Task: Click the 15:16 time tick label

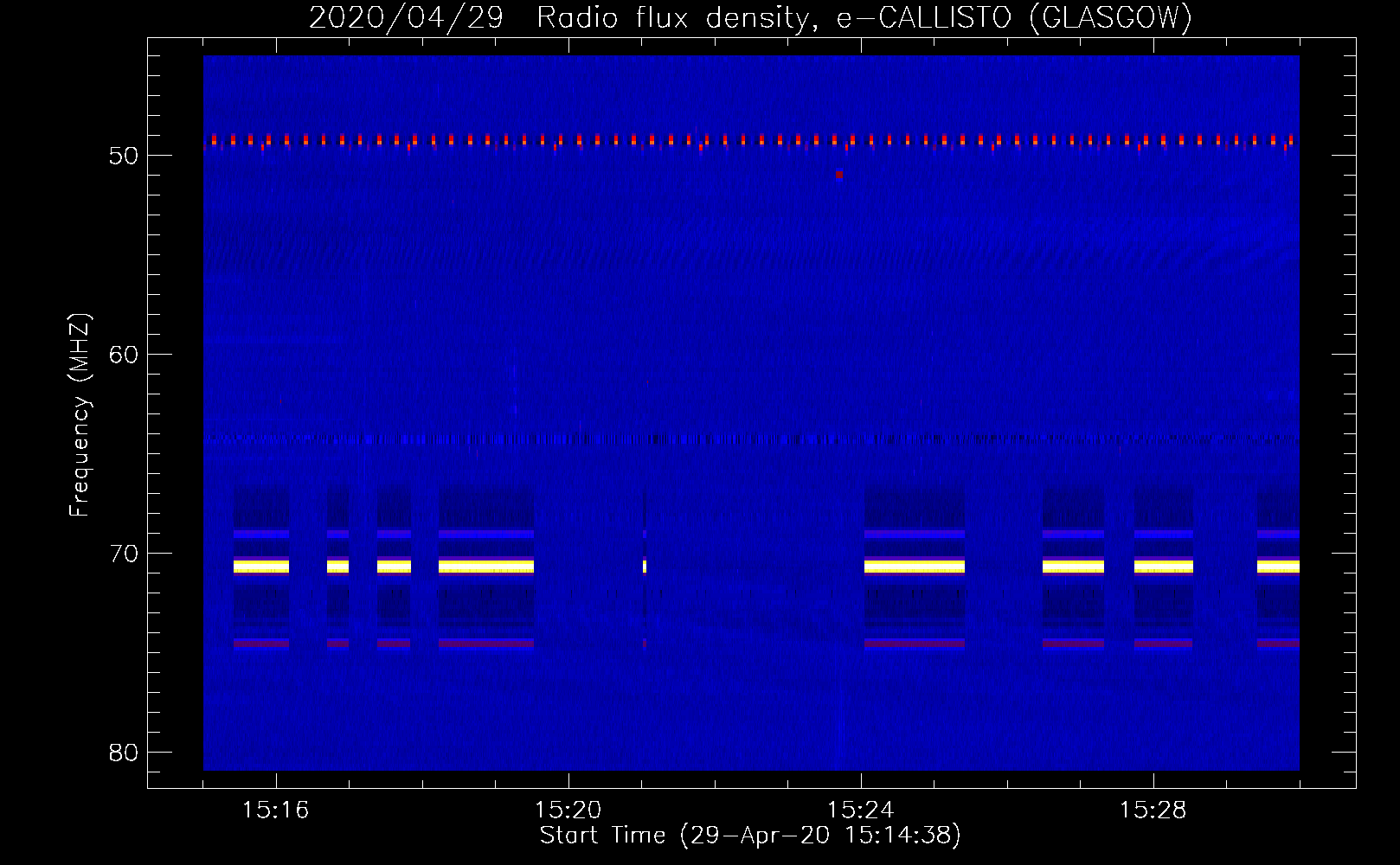Action: (275, 811)
